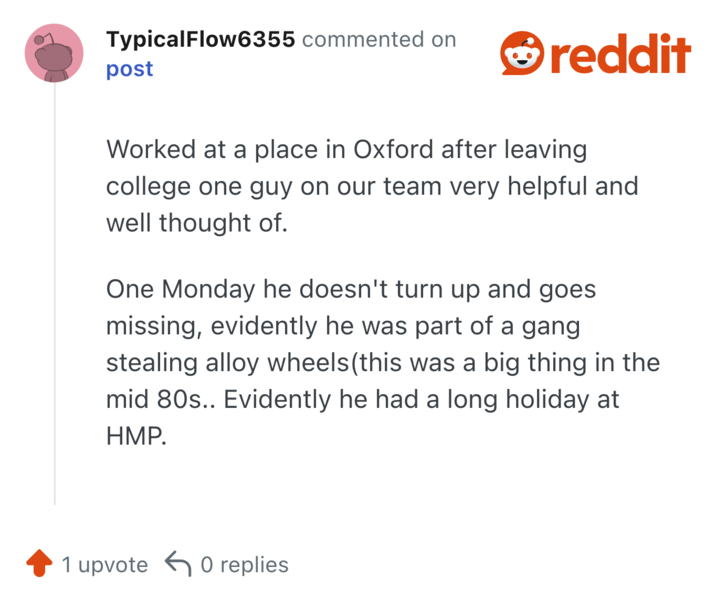
Task: Click the phrase "well thought of."
Action: coord(197,222)
